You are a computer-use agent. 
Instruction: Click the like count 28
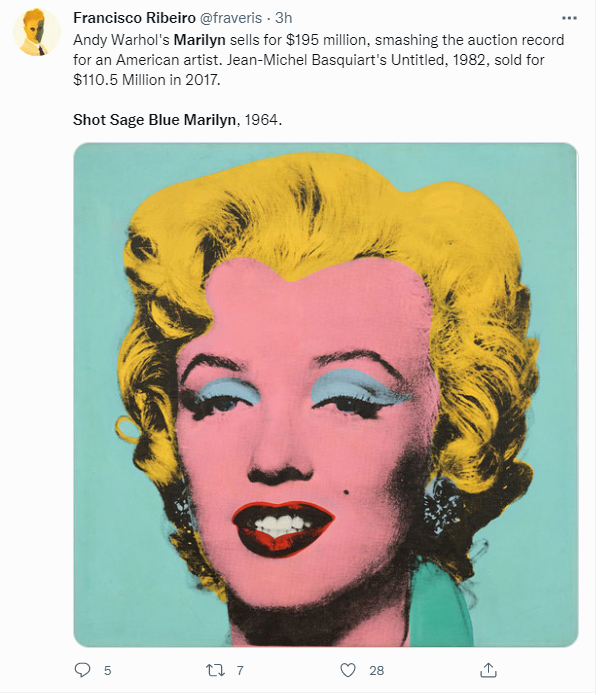coord(377,671)
